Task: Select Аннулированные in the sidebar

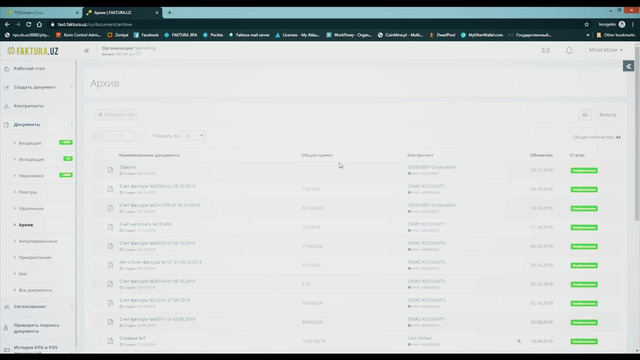Action: (38, 241)
